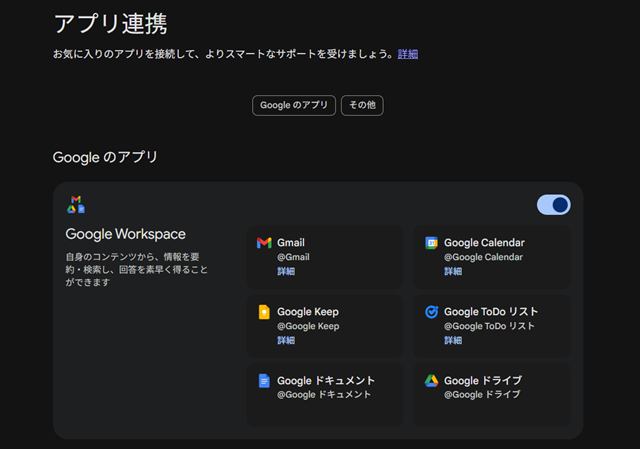Screen dimensions: 640x449
Task: Click the Google ToDo リスト title
Action: (491, 312)
